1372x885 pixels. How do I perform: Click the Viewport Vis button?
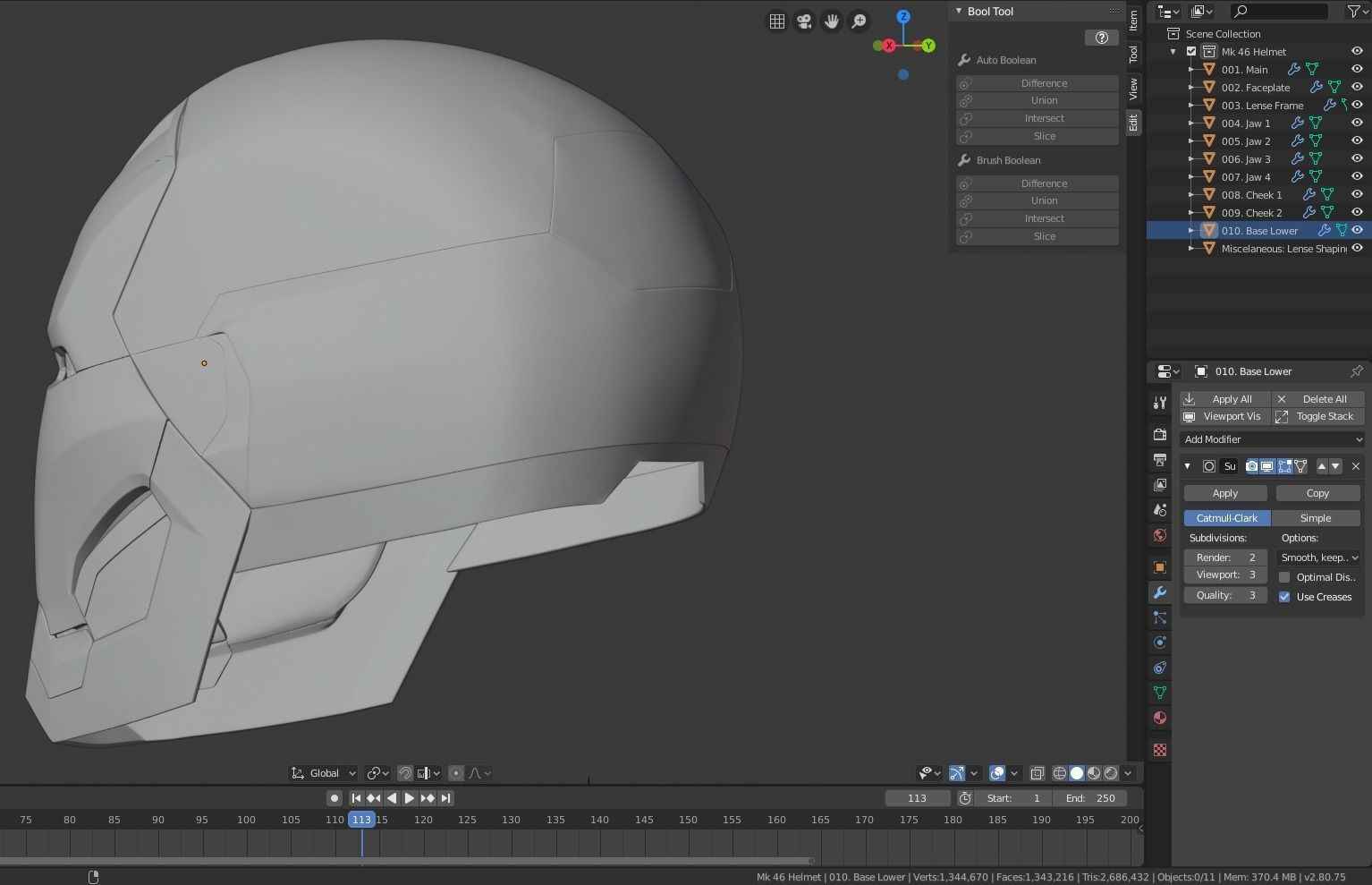pos(1225,416)
